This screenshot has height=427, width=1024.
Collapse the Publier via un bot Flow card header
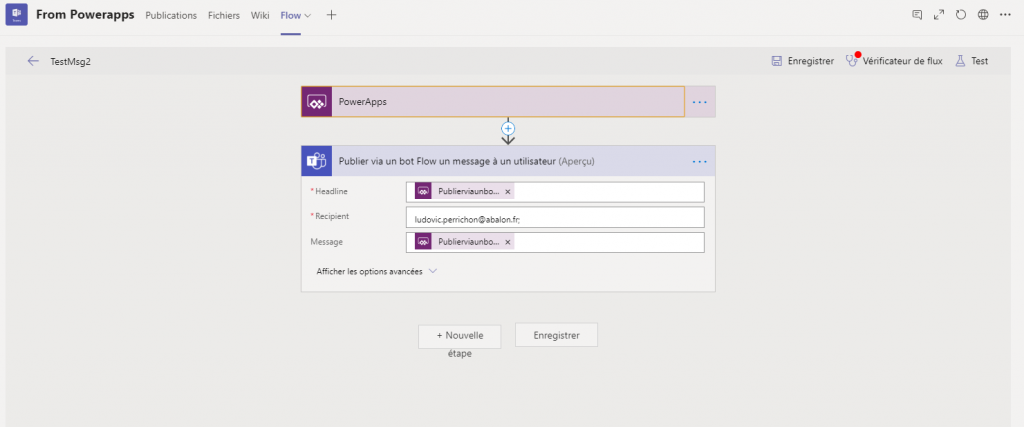coord(508,161)
